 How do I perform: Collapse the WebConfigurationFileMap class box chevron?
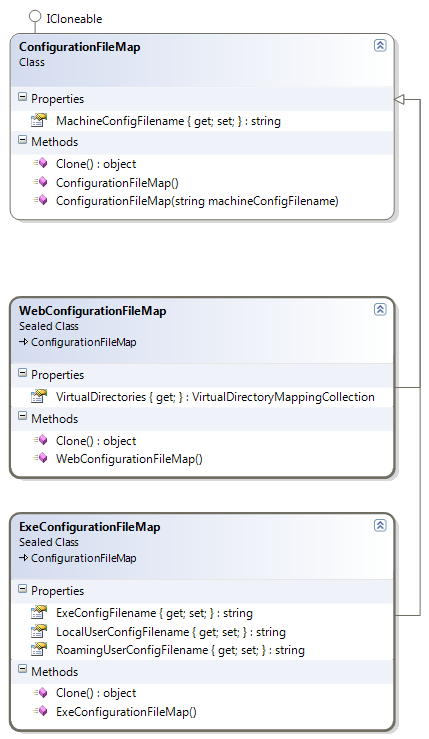380,309
